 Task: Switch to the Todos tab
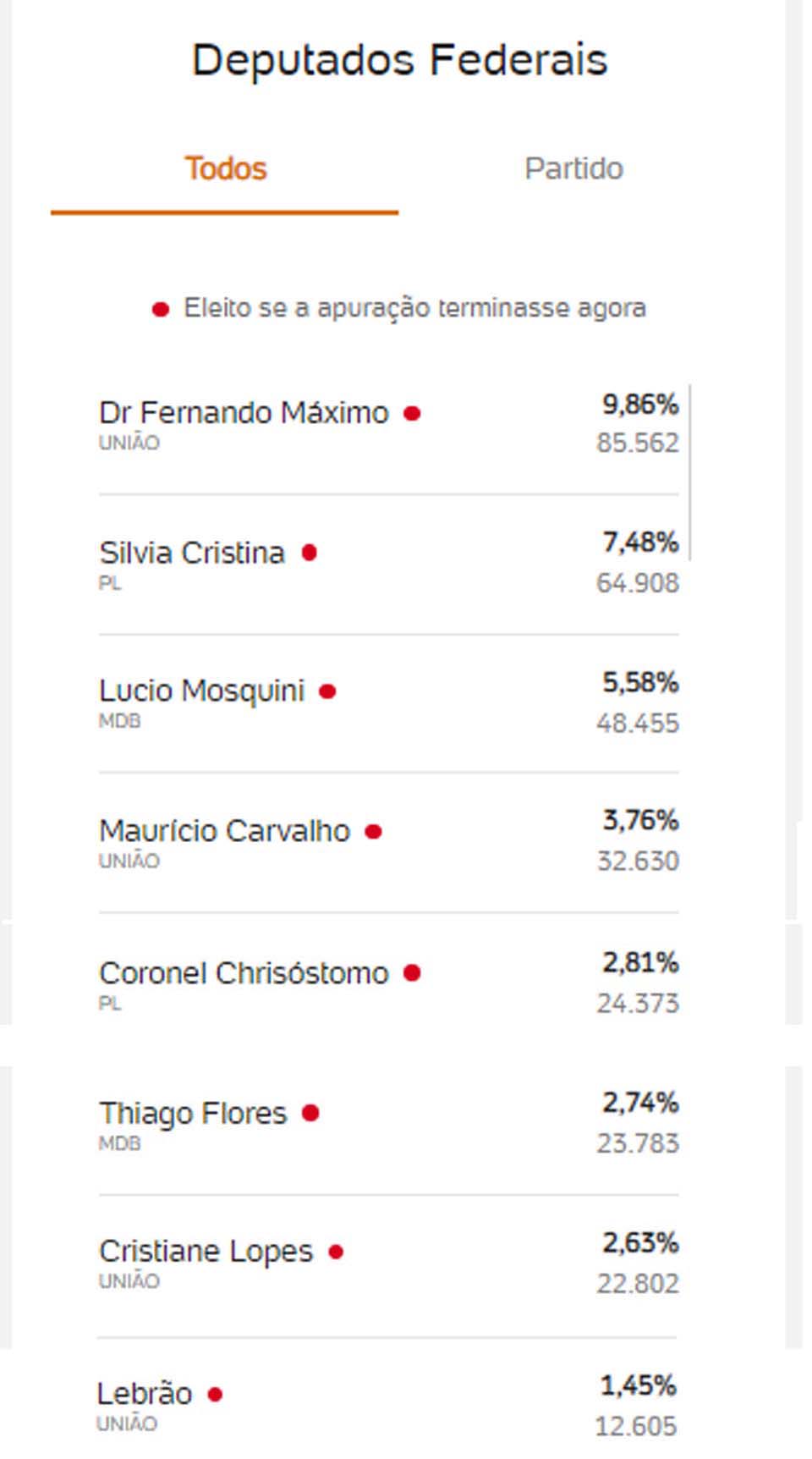point(226,169)
